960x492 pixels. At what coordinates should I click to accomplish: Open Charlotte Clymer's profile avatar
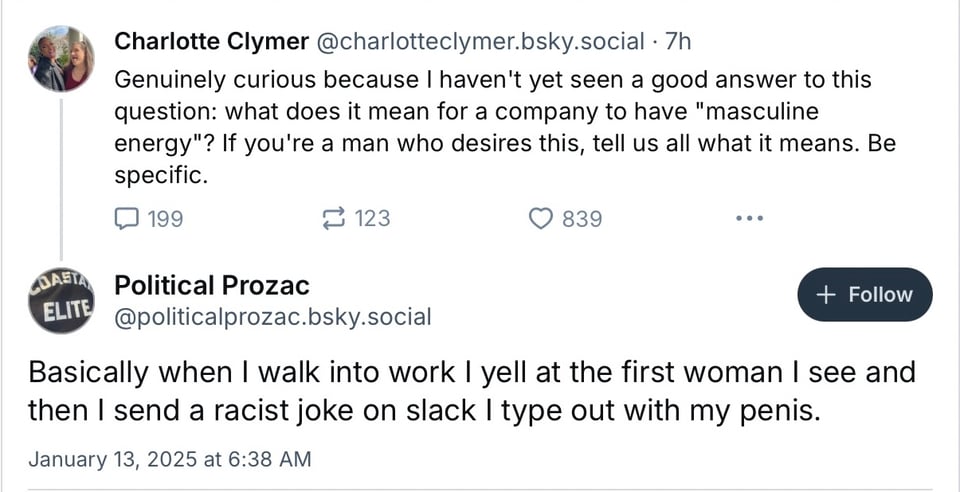[x=62, y=58]
